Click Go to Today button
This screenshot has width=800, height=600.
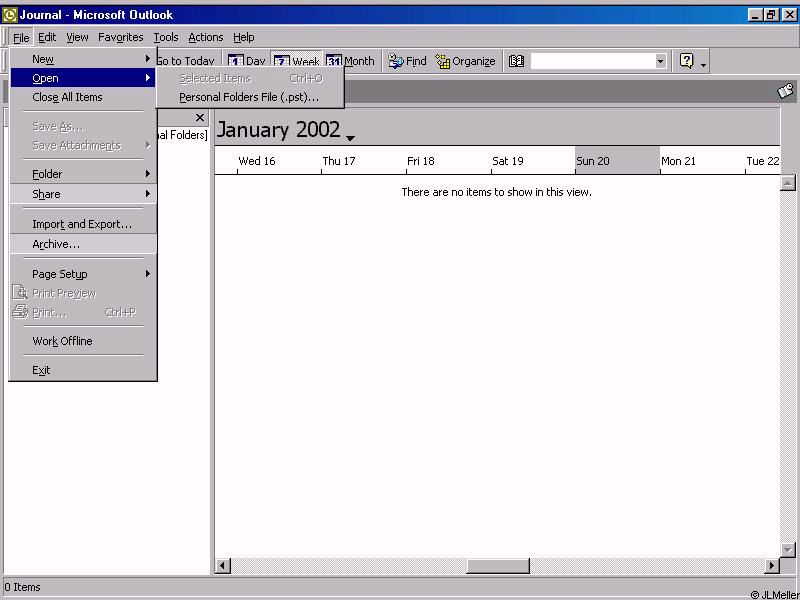pyautogui.click(x=185, y=61)
